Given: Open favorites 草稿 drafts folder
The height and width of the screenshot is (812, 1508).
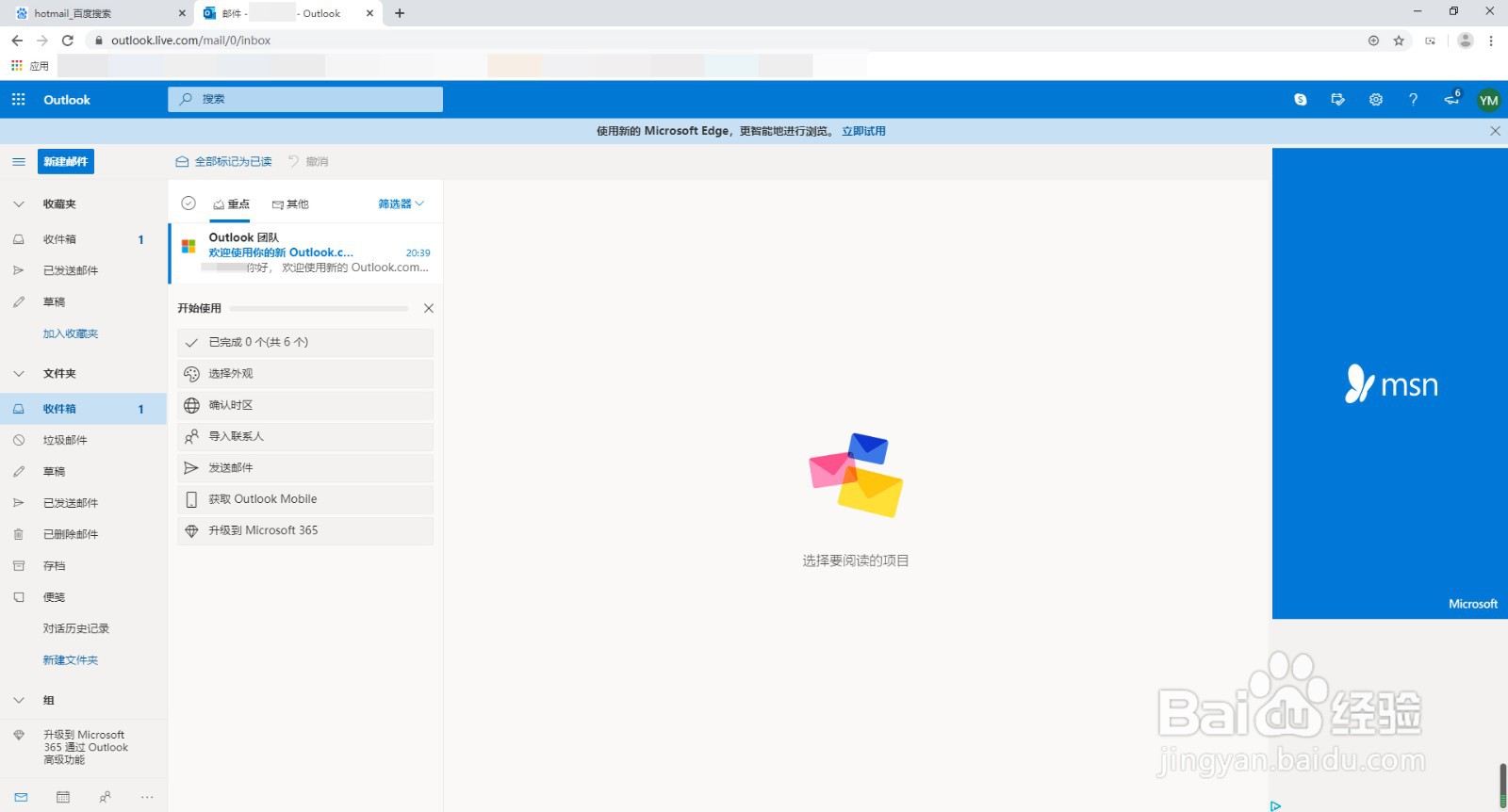Looking at the screenshot, I should 83,302.
